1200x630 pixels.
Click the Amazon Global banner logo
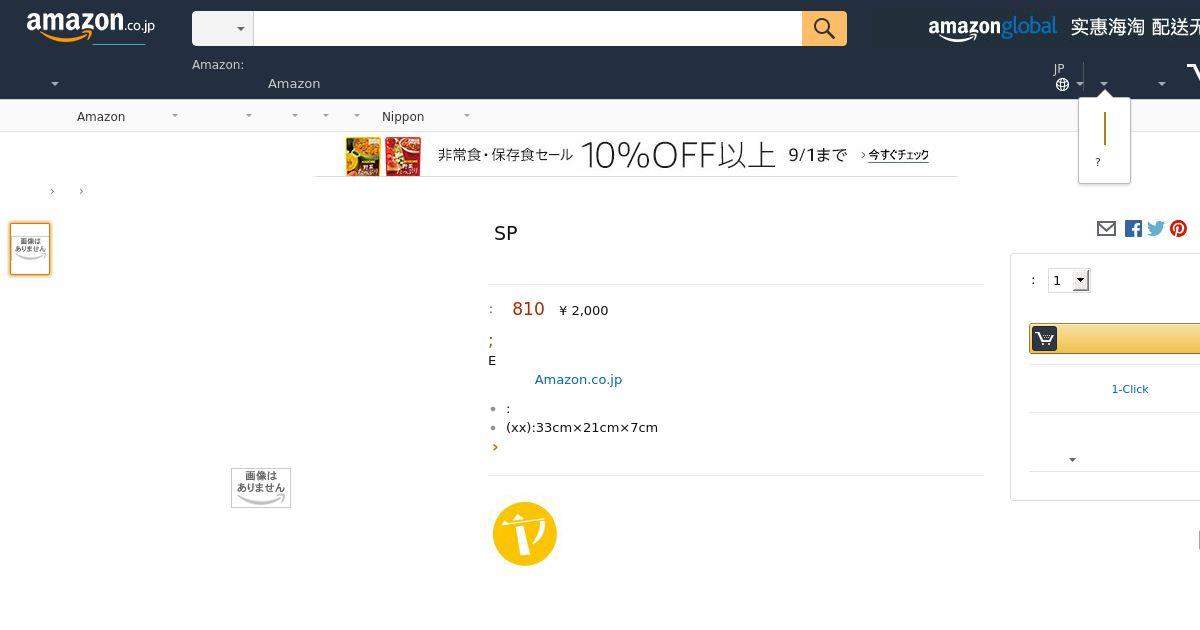tap(992, 28)
